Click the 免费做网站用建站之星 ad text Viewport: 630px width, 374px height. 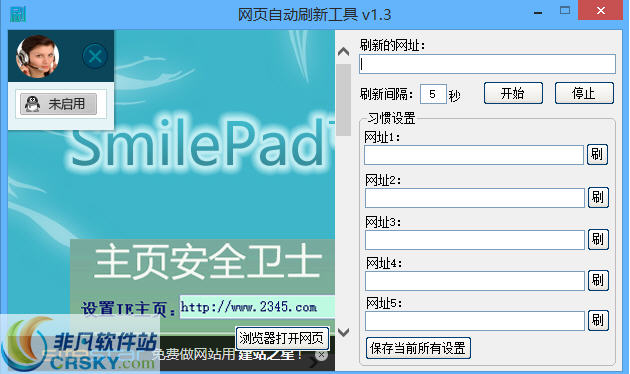[x=227, y=354]
